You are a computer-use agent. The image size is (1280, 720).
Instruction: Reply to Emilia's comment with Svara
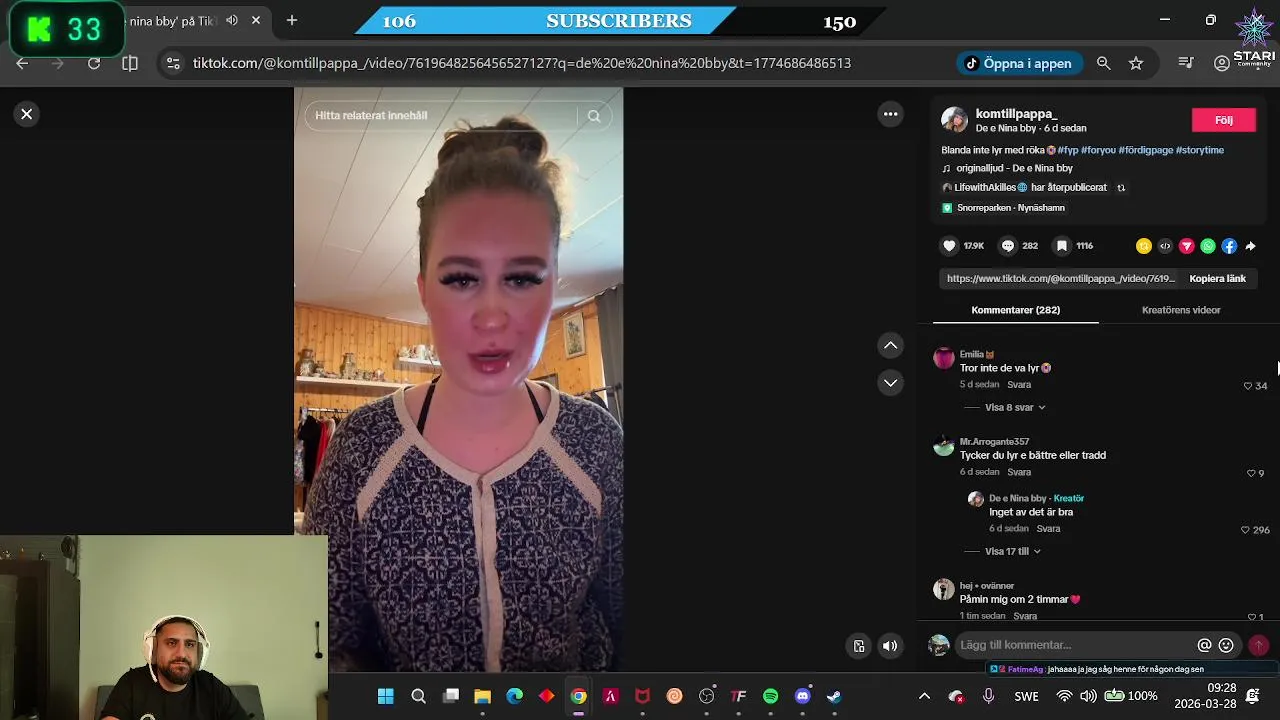pos(1019,384)
